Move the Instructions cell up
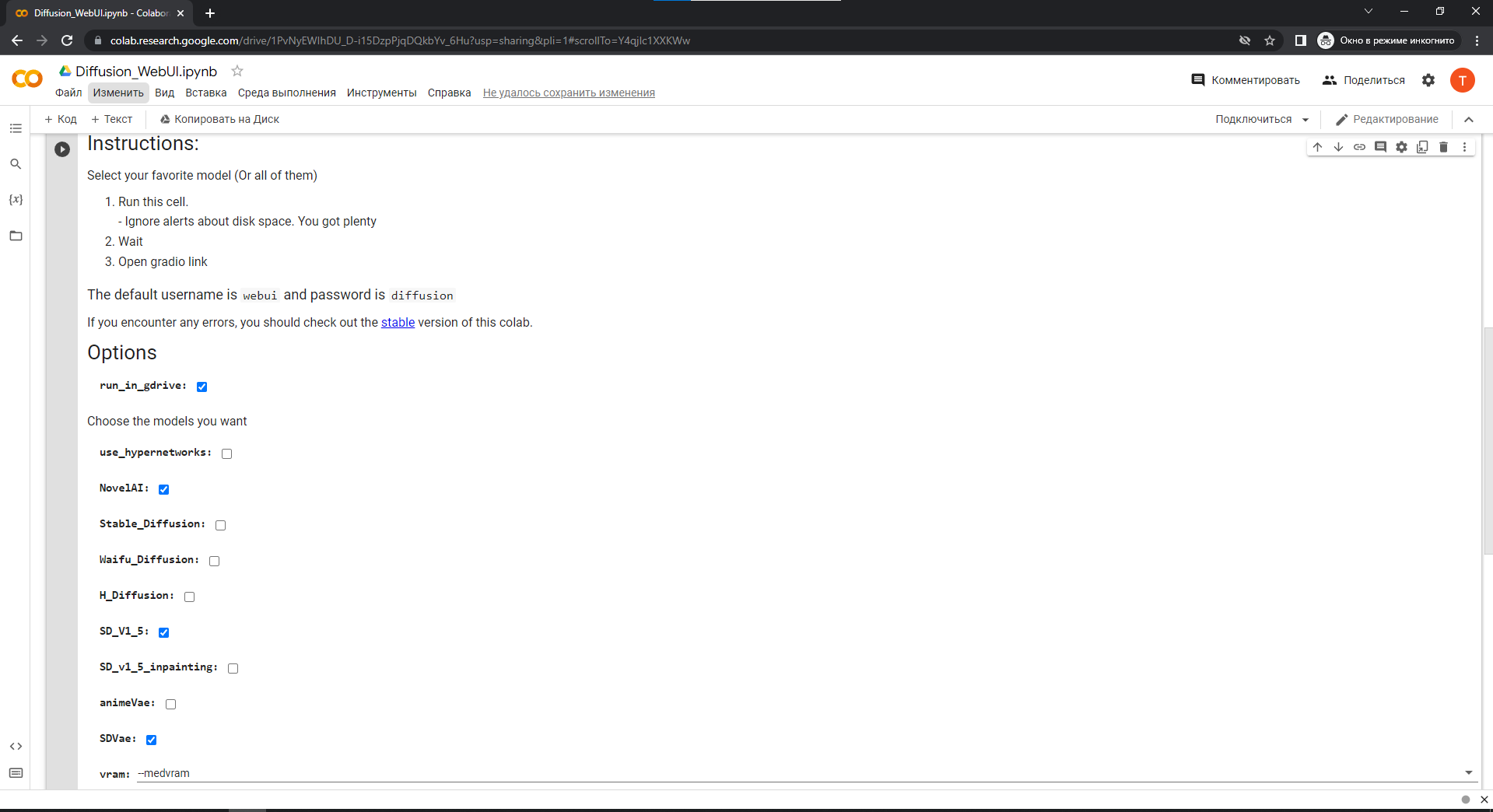Viewport: 1493px width, 812px height. [1317, 147]
